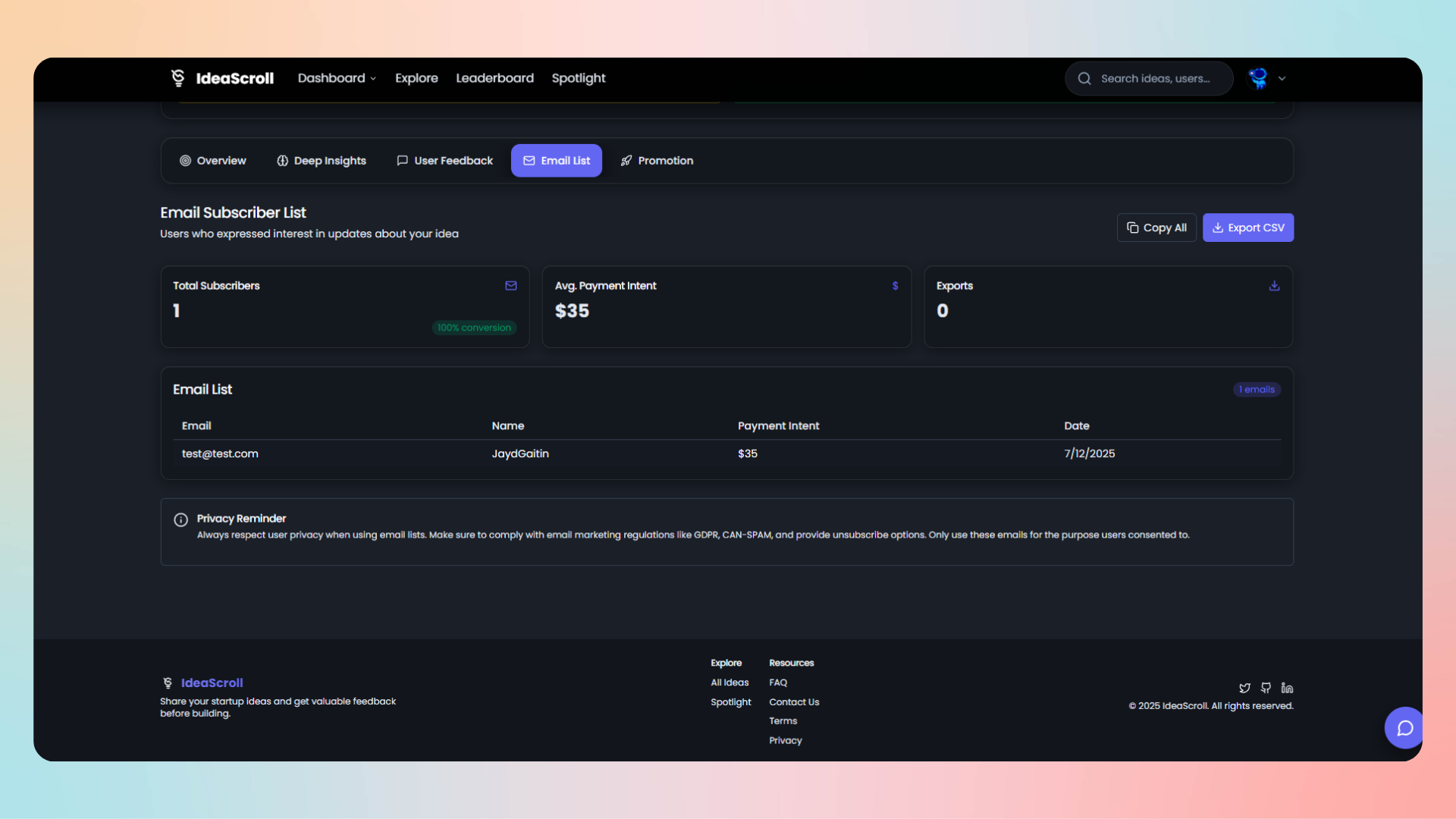This screenshot has width=1456, height=819.
Task: Click the dollar icon in Avg. Payment Intent card
Action: [895, 286]
